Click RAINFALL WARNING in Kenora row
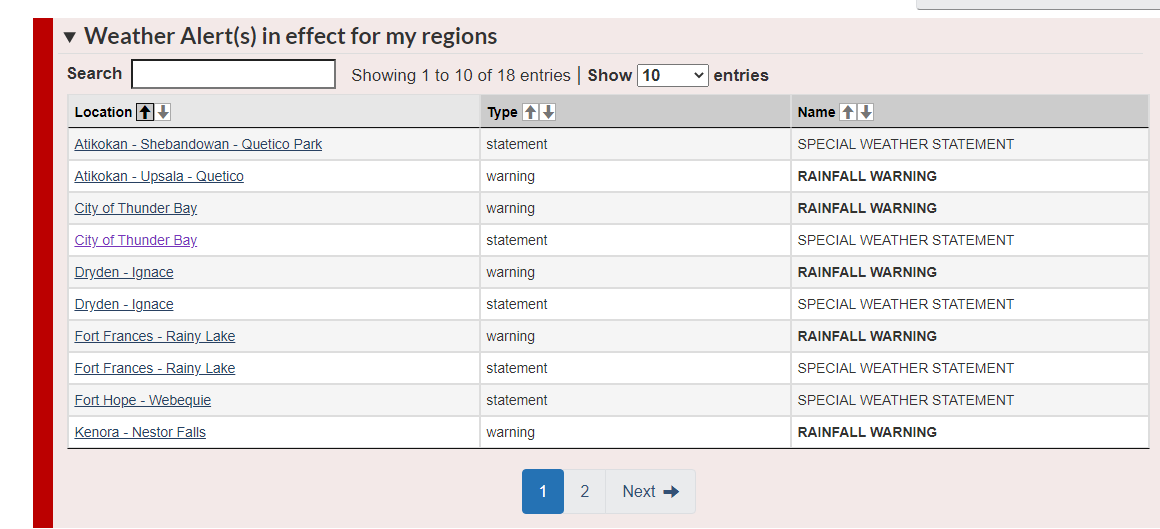1160x529 pixels. (x=867, y=432)
